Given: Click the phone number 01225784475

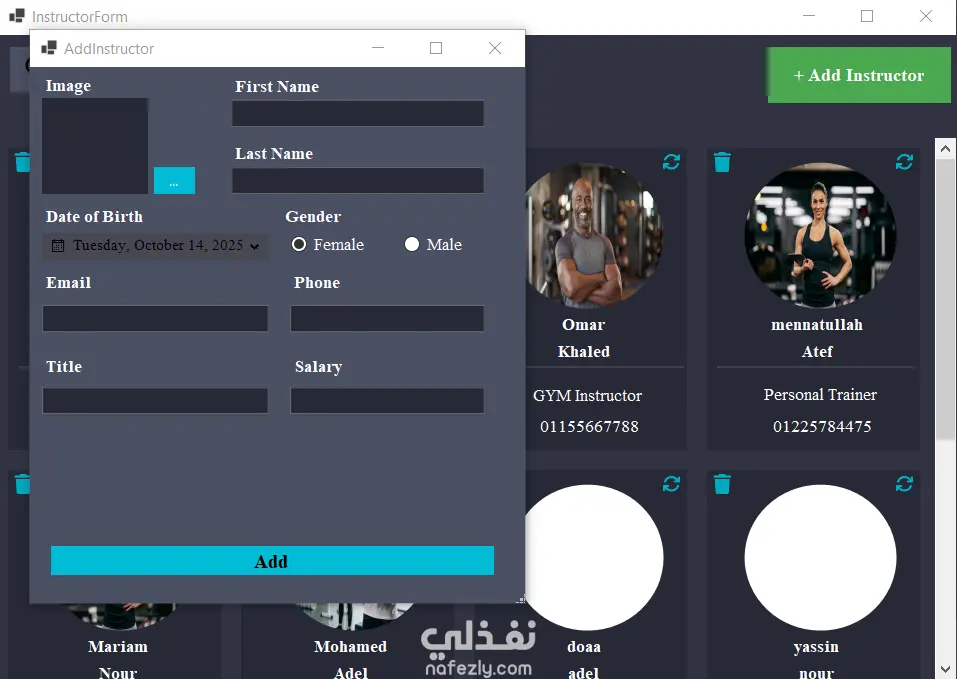Looking at the screenshot, I should click(822, 426).
